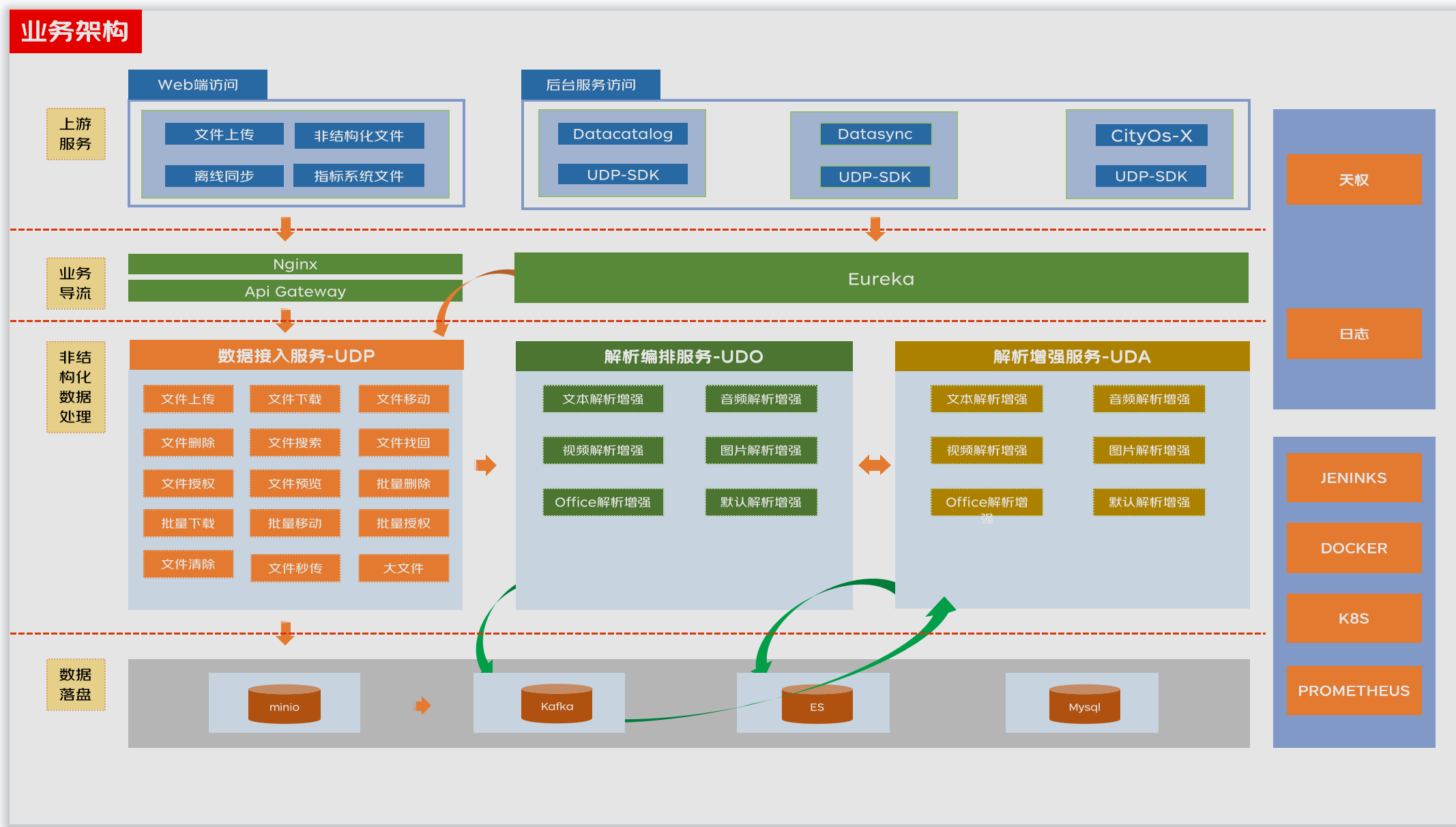Click the 文件清除 box

coord(188,564)
